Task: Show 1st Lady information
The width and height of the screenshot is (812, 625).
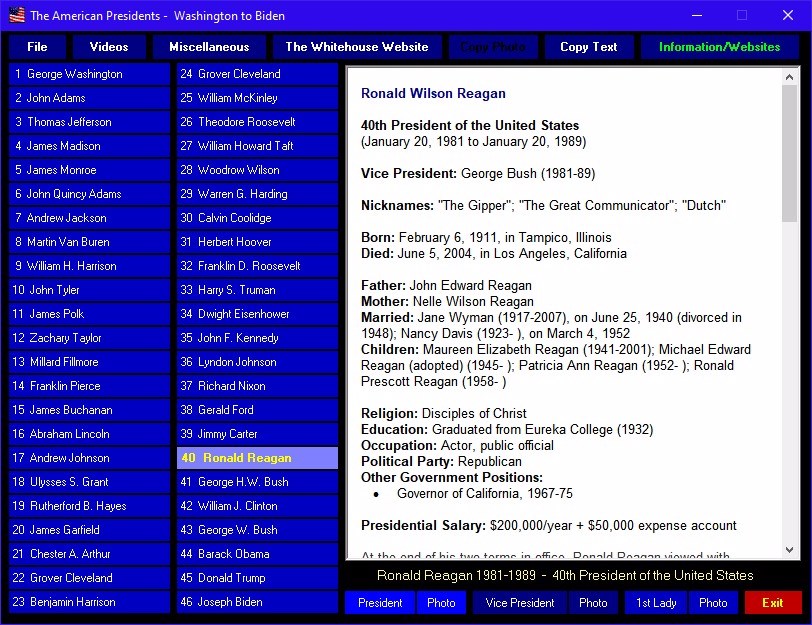Action: pyautogui.click(x=656, y=603)
